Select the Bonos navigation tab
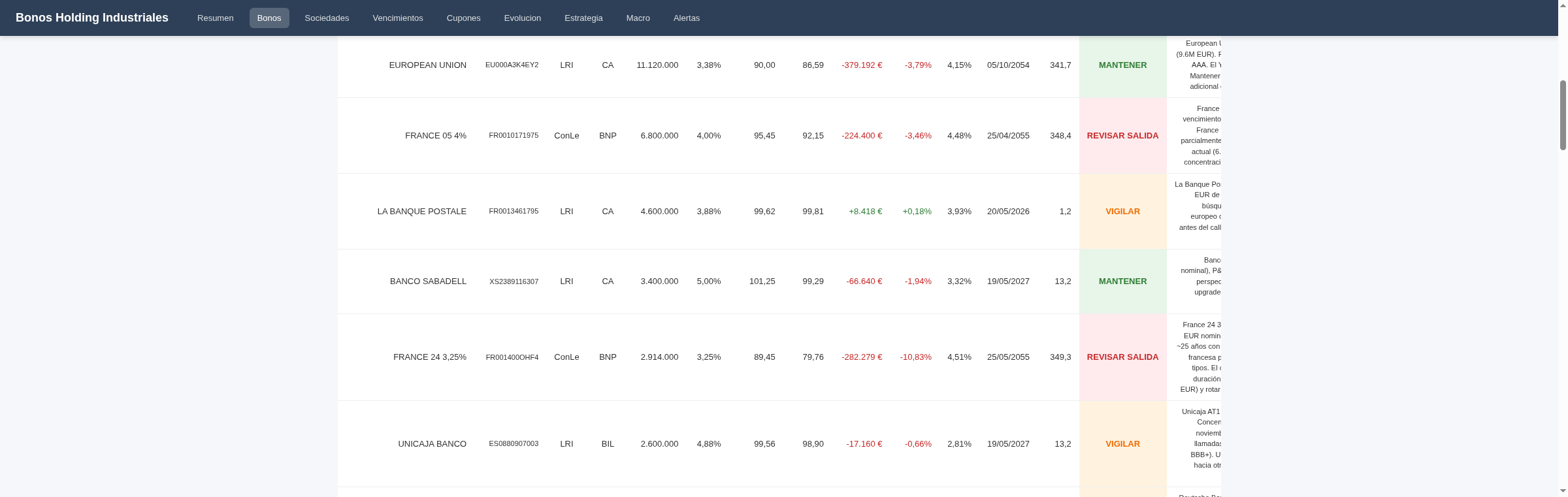This screenshot has width=1568, height=497. pos(269,18)
